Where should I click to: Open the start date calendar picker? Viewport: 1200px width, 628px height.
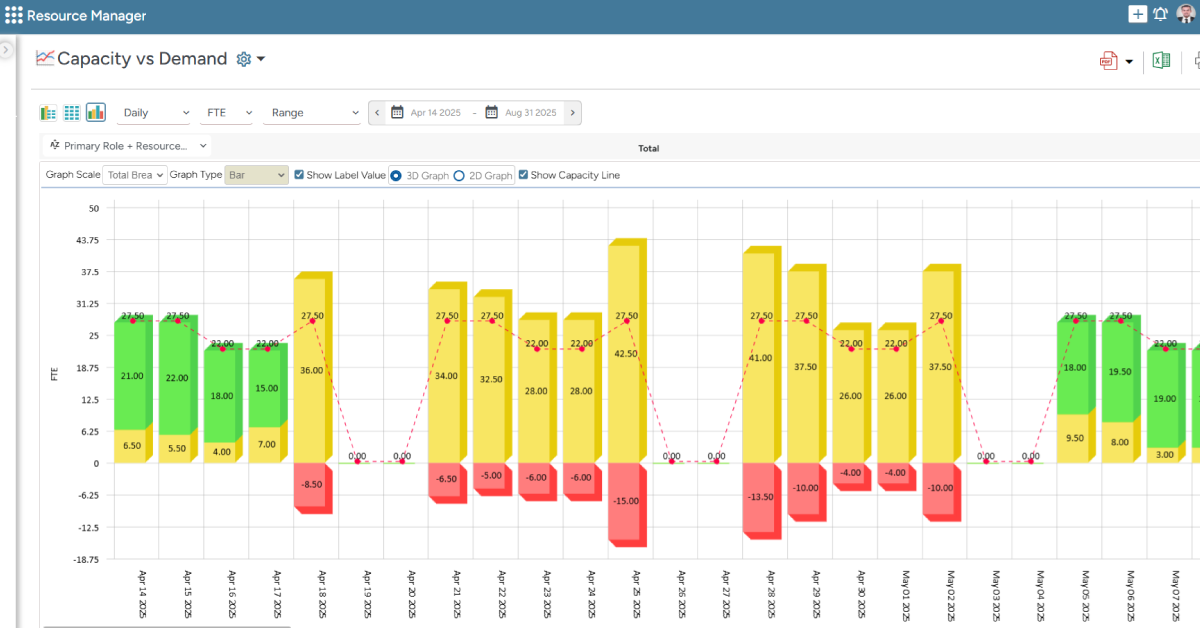(x=399, y=112)
